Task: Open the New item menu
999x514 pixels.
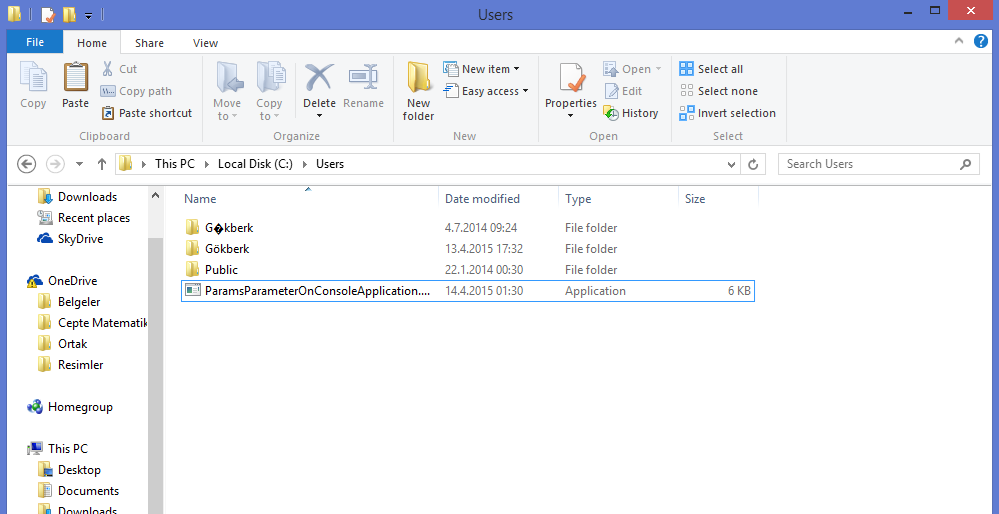Action: (x=482, y=69)
